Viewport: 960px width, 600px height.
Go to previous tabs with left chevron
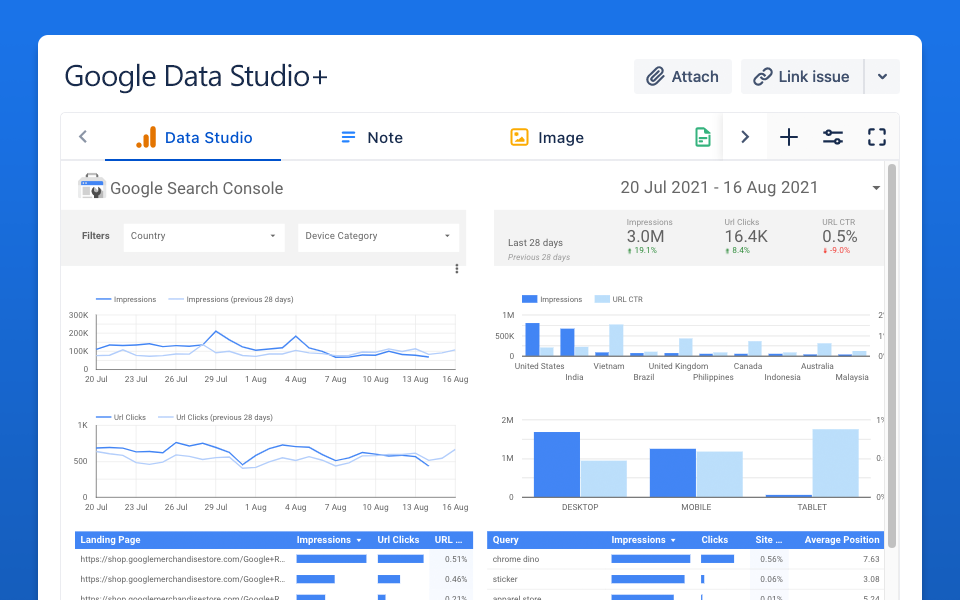point(83,137)
